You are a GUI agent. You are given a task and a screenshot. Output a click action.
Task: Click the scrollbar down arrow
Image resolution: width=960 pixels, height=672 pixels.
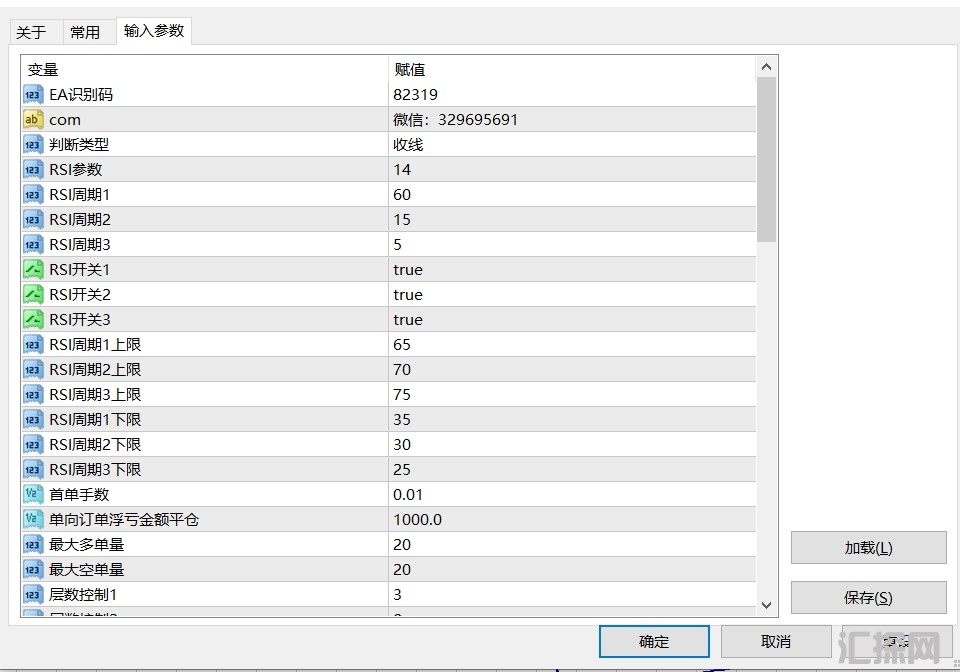tap(767, 604)
